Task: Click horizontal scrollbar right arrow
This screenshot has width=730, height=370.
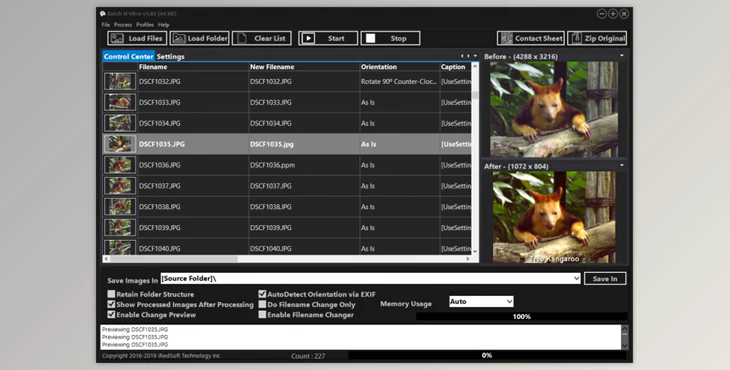Action: coord(468,259)
